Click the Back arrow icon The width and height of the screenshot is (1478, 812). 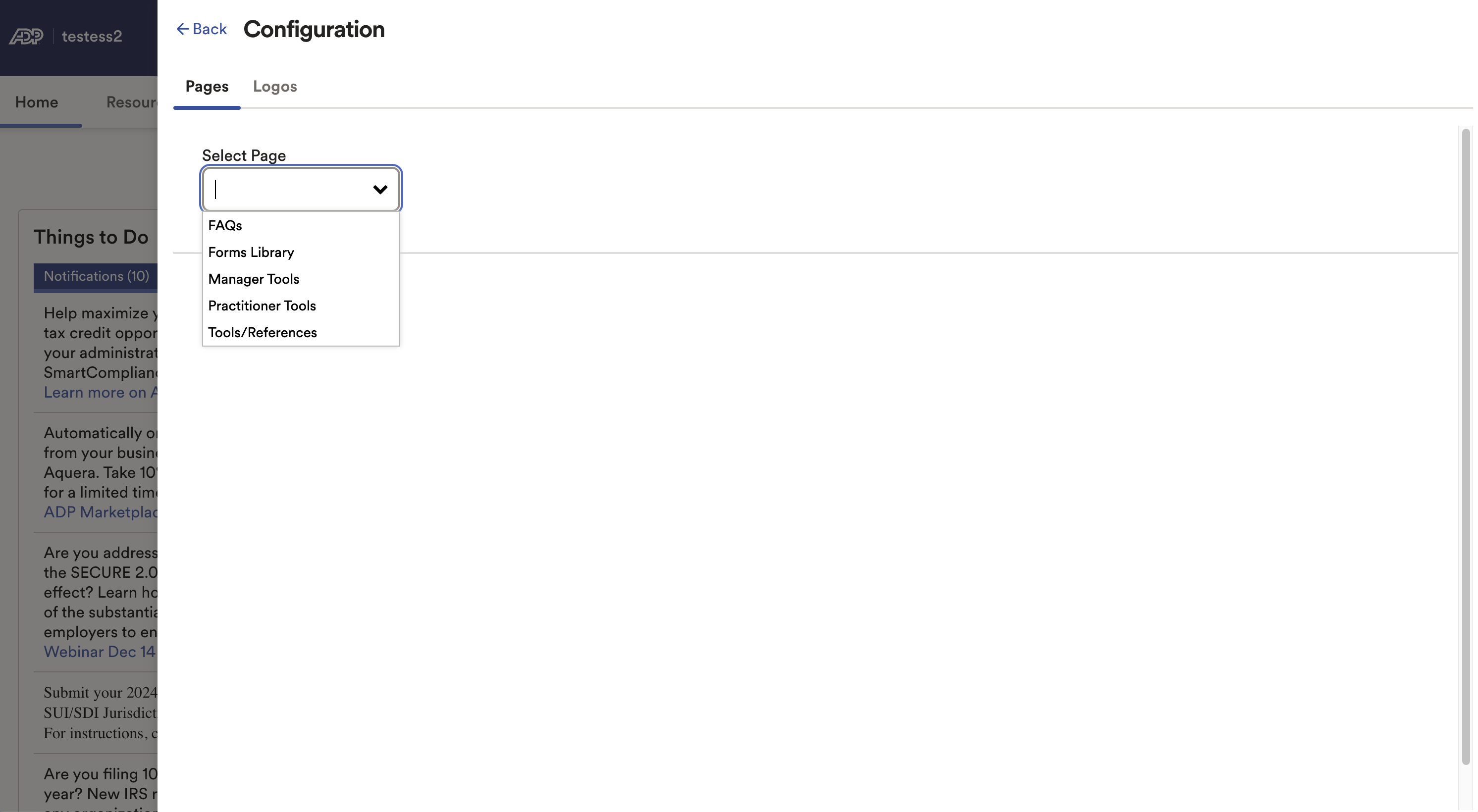[182, 29]
